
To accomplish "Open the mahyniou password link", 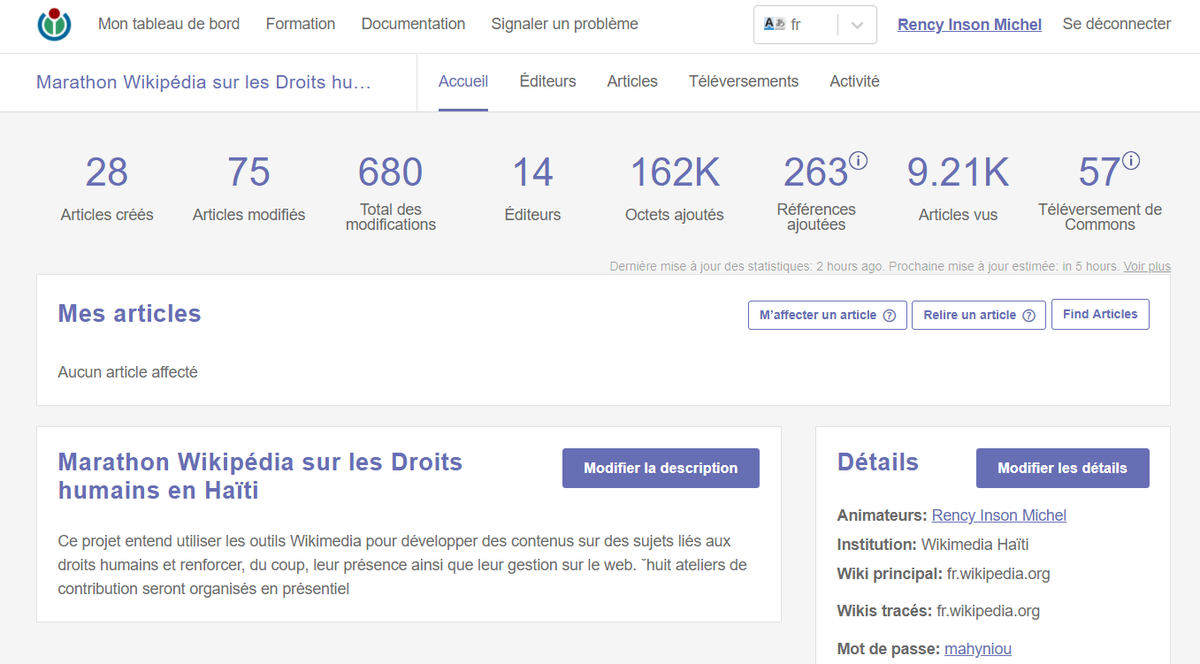I will pos(978,648).
